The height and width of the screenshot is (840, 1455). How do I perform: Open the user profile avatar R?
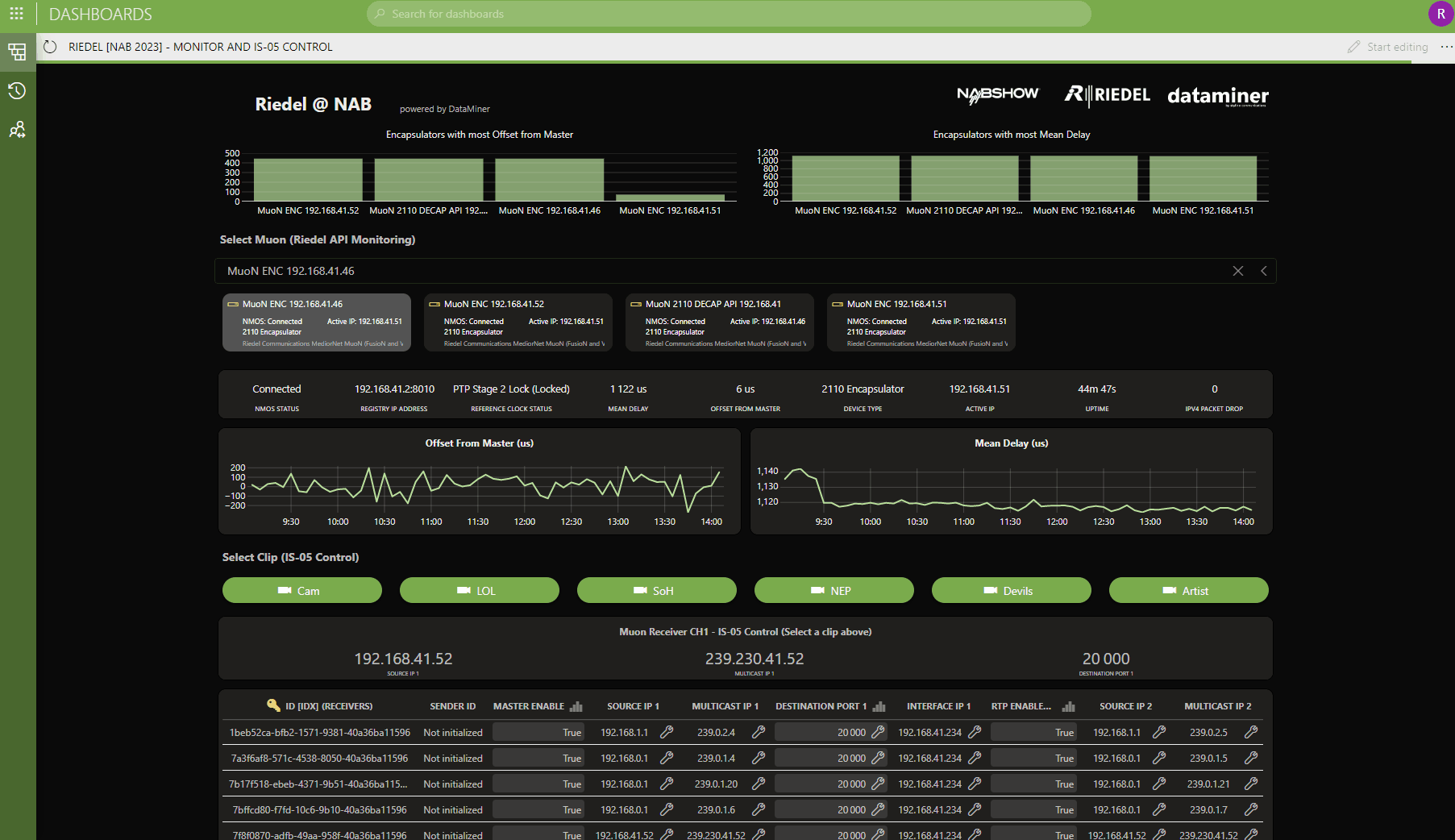click(x=1440, y=14)
